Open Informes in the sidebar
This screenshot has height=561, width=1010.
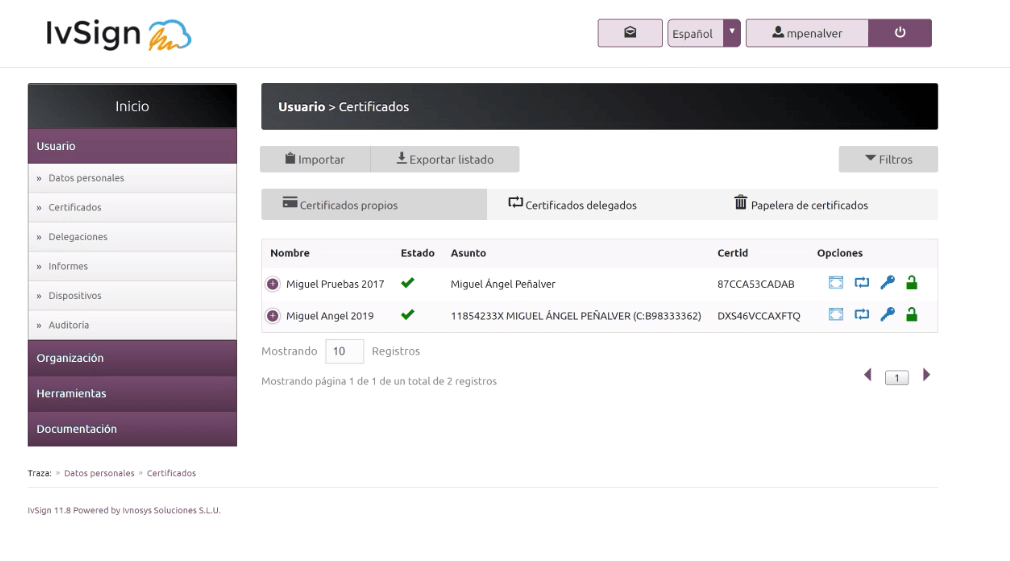[x=132, y=266]
